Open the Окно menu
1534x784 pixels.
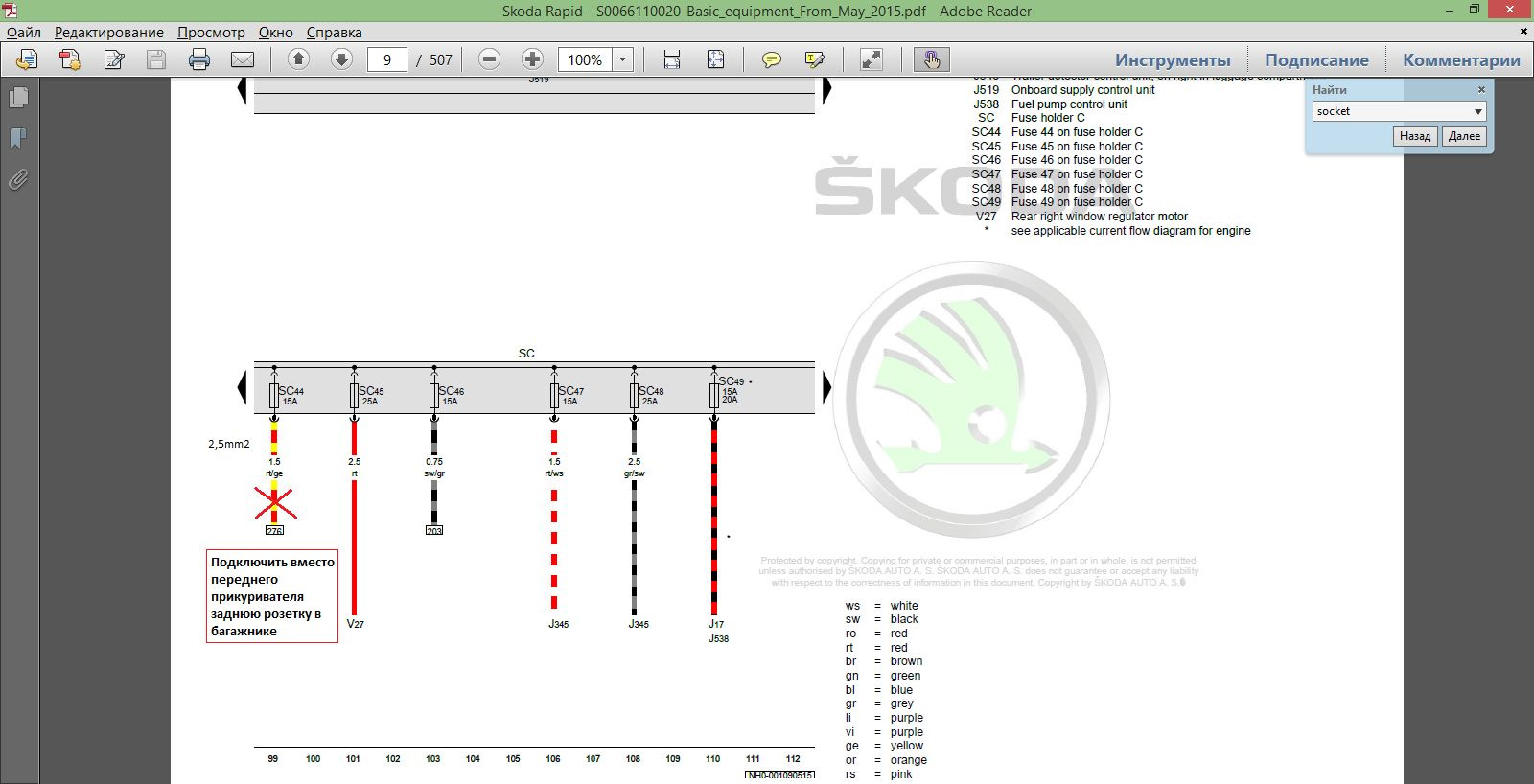pyautogui.click(x=276, y=33)
